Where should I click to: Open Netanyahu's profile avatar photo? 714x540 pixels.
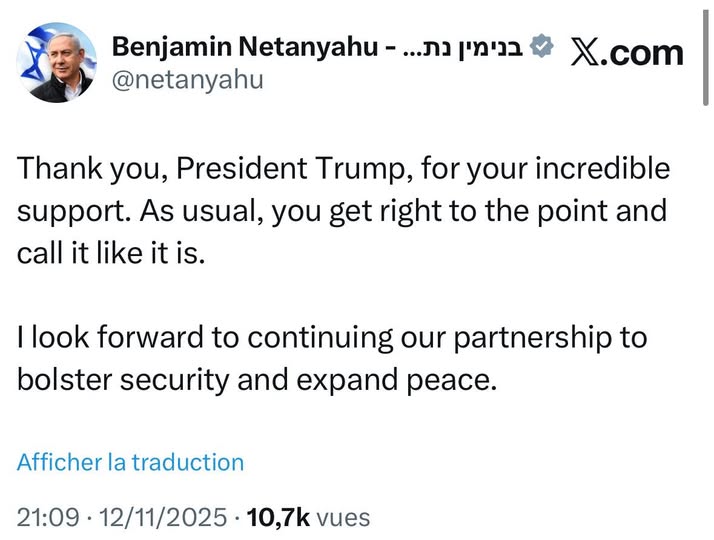56,63
